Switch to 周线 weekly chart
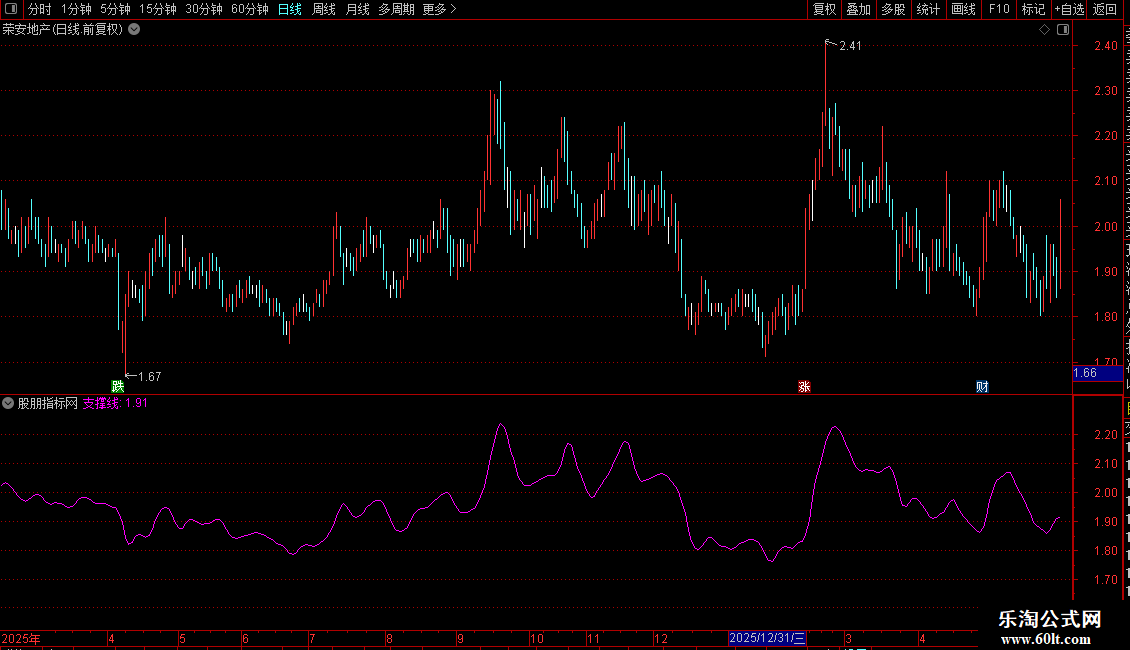The height and width of the screenshot is (650, 1130). (324, 9)
